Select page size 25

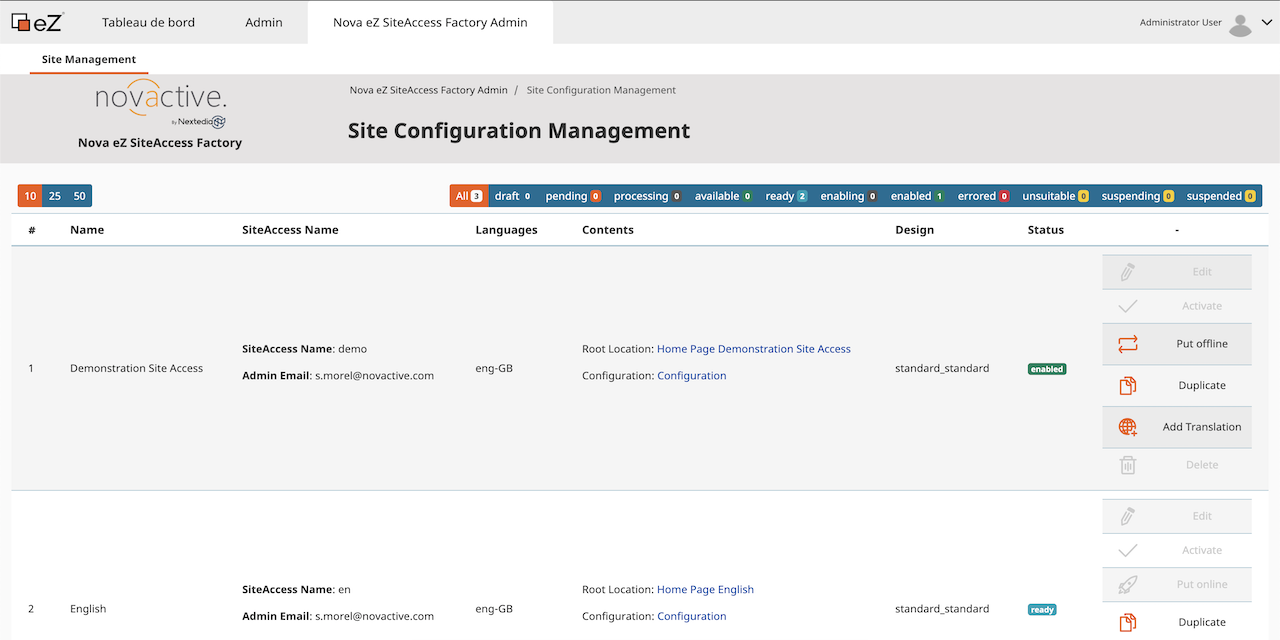tap(54, 196)
